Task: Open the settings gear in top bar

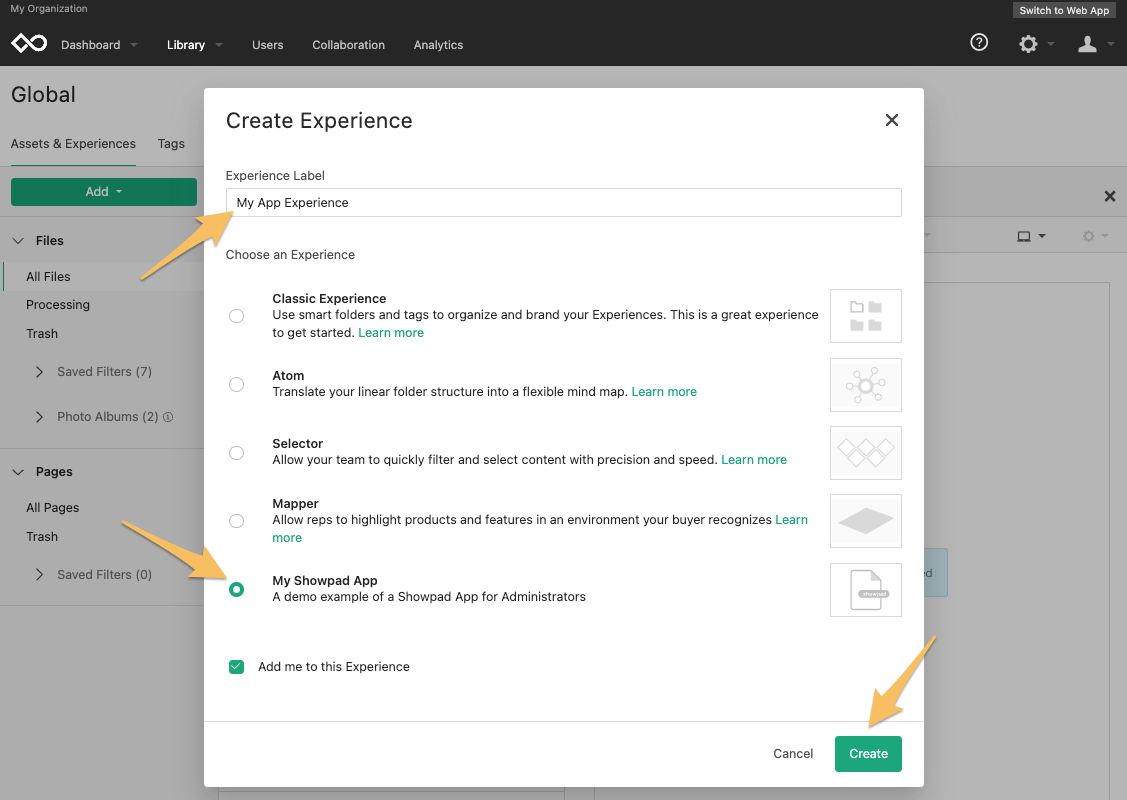Action: (x=1029, y=44)
